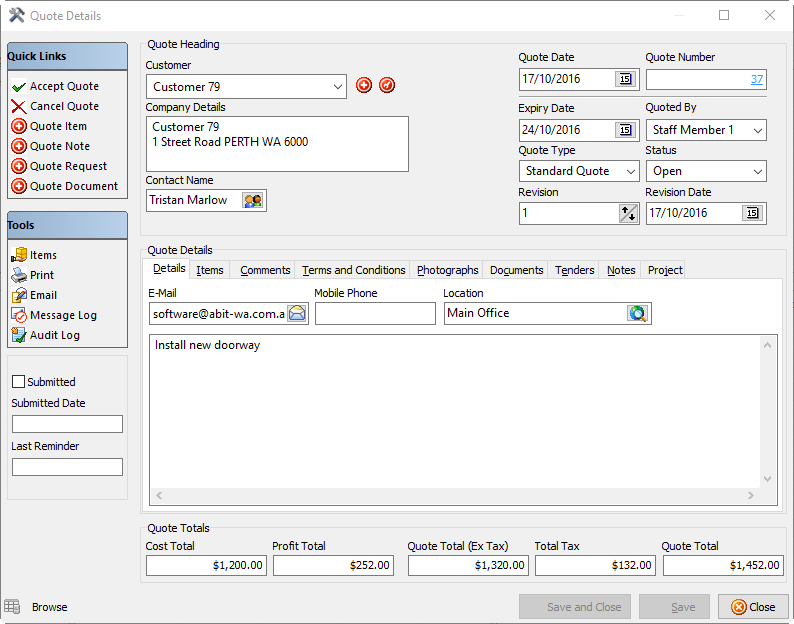Open the Expiry Date calendar picker
The height and width of the screenshot is (624, 794).
[625, 130]
